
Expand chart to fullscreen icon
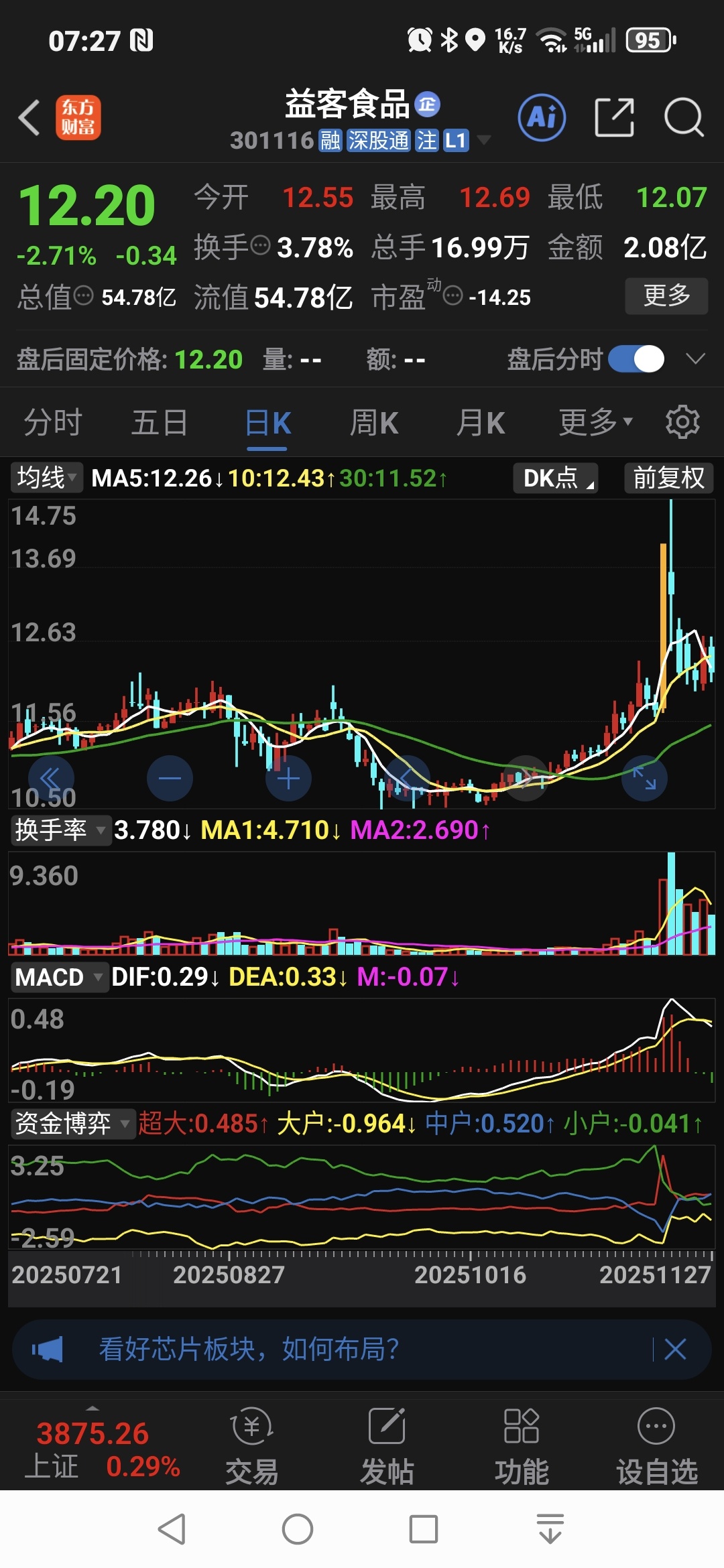click(x=644, y=779)
